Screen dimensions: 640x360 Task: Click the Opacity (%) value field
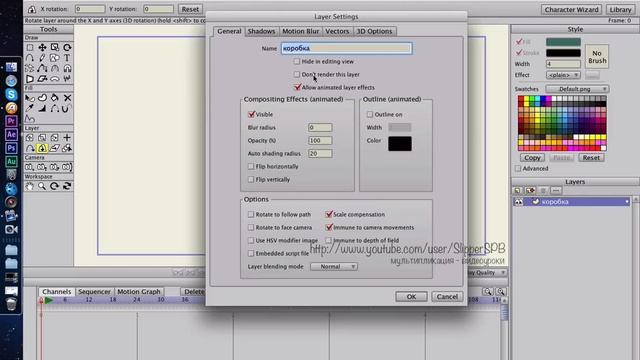click(x=320, y=140)
